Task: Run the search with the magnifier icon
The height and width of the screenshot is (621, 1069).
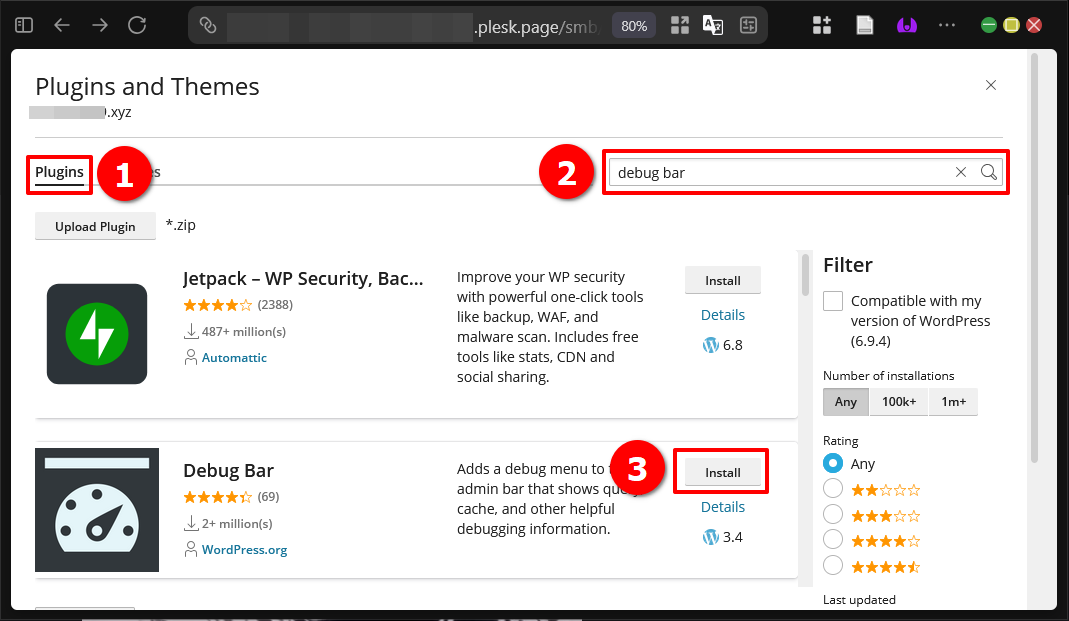Action: pos(989,172)
